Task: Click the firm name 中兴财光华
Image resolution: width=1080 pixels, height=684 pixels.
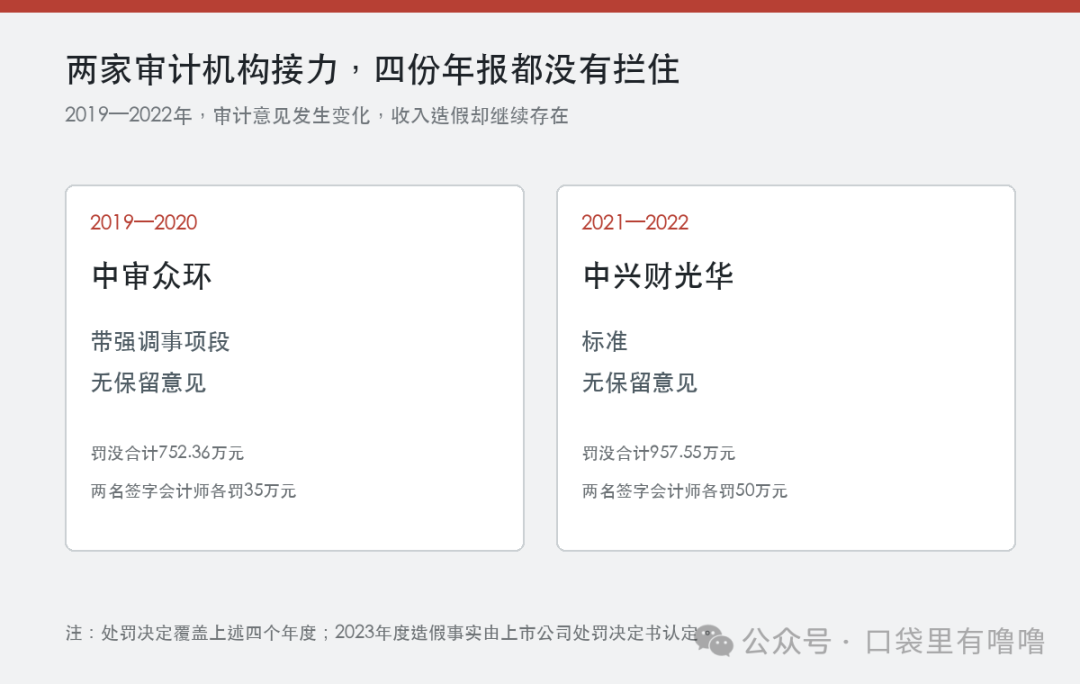Action: pos(658,276)
